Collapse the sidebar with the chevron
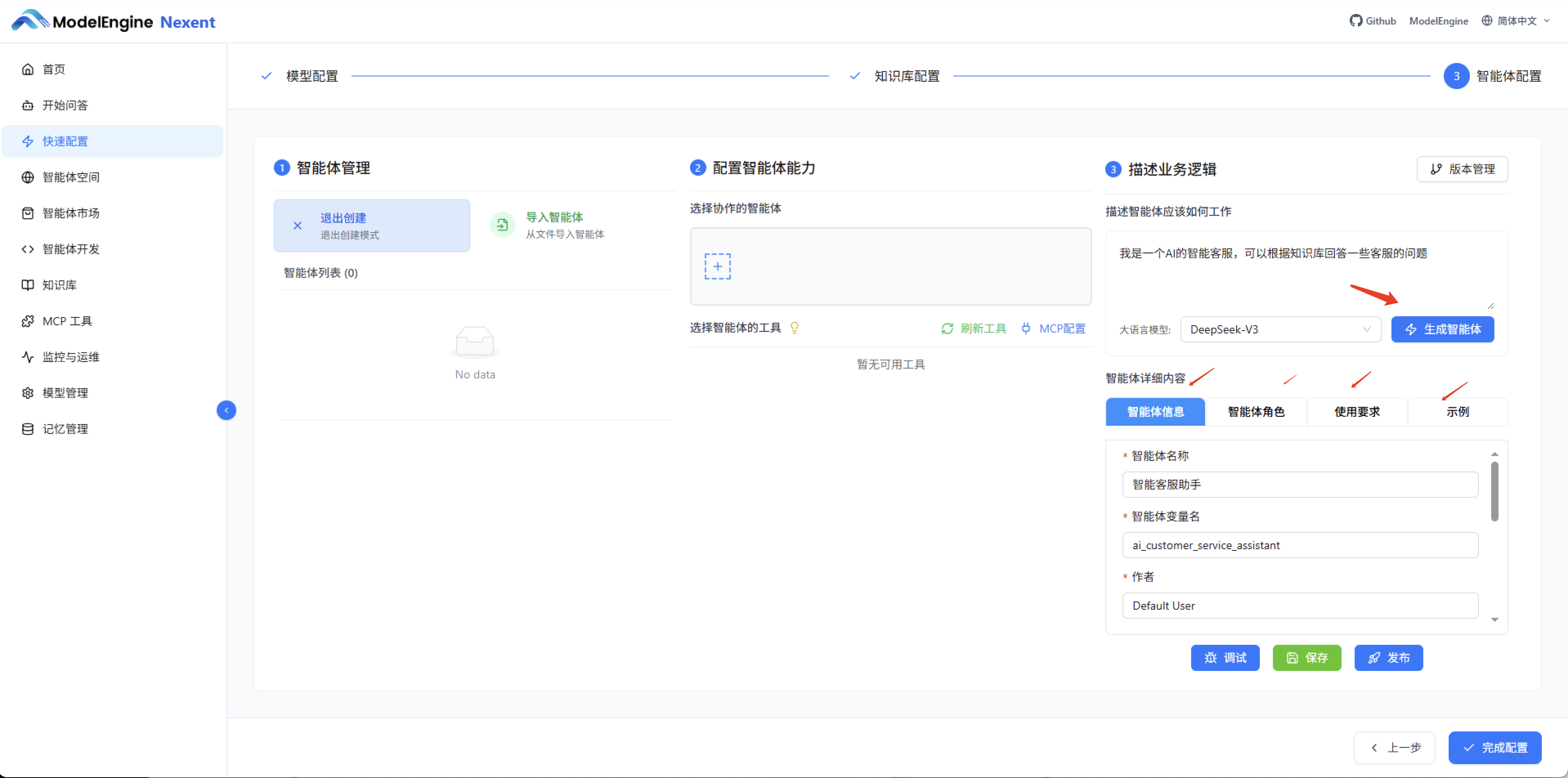The image size is (1568, 778). click(226, 410)
